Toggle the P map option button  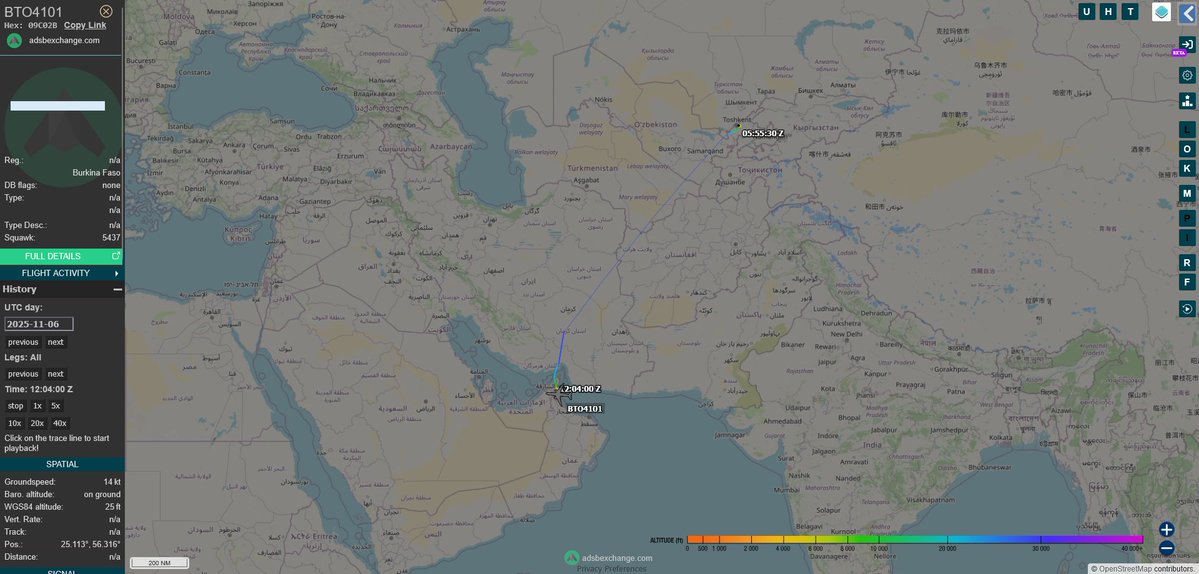pyautogui.click(x=1187, y=217)
